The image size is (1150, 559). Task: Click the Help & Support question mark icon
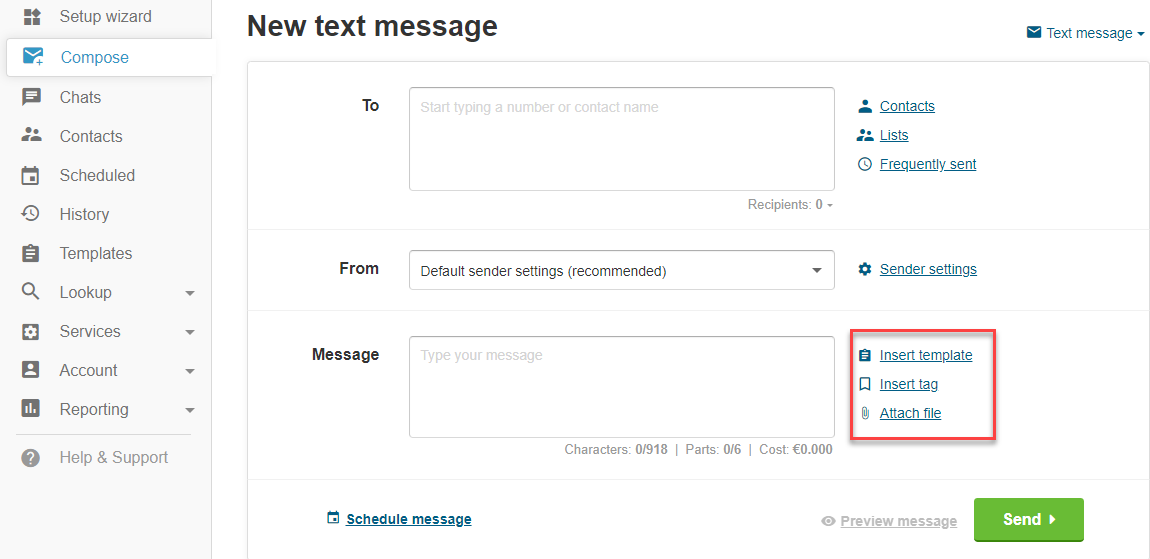tap(31, 458)
